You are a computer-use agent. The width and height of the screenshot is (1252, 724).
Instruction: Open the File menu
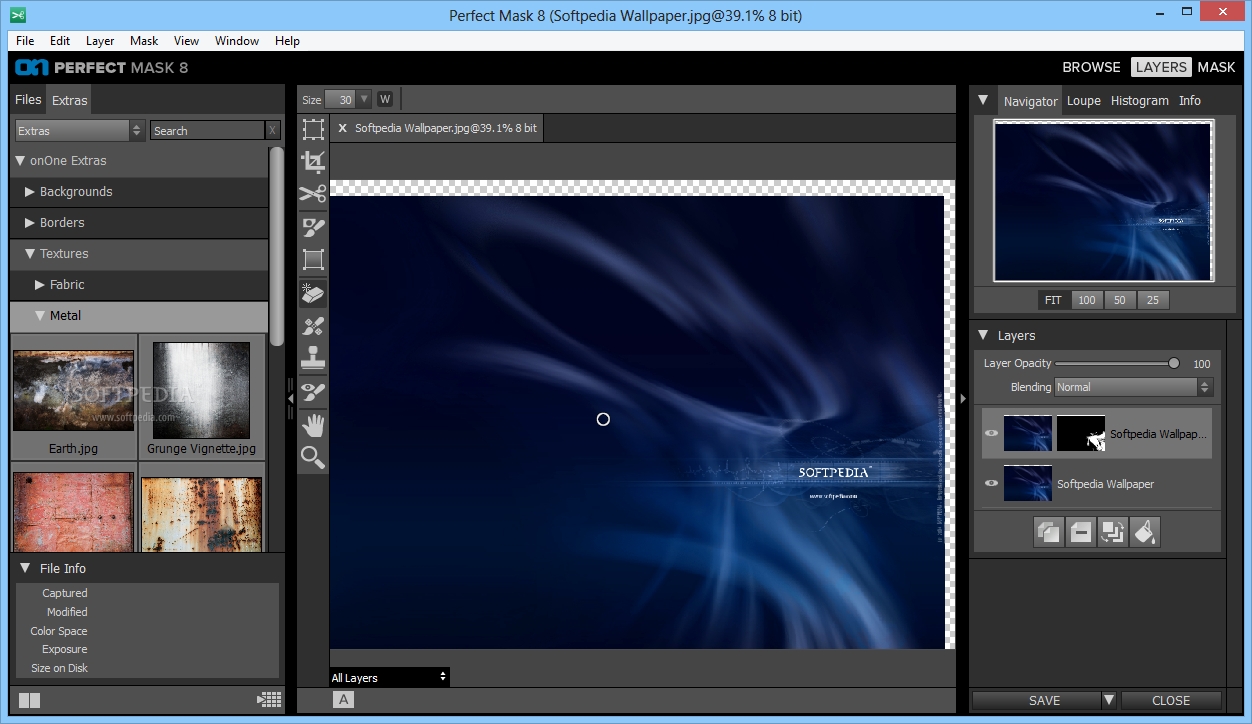coord(25,41)
